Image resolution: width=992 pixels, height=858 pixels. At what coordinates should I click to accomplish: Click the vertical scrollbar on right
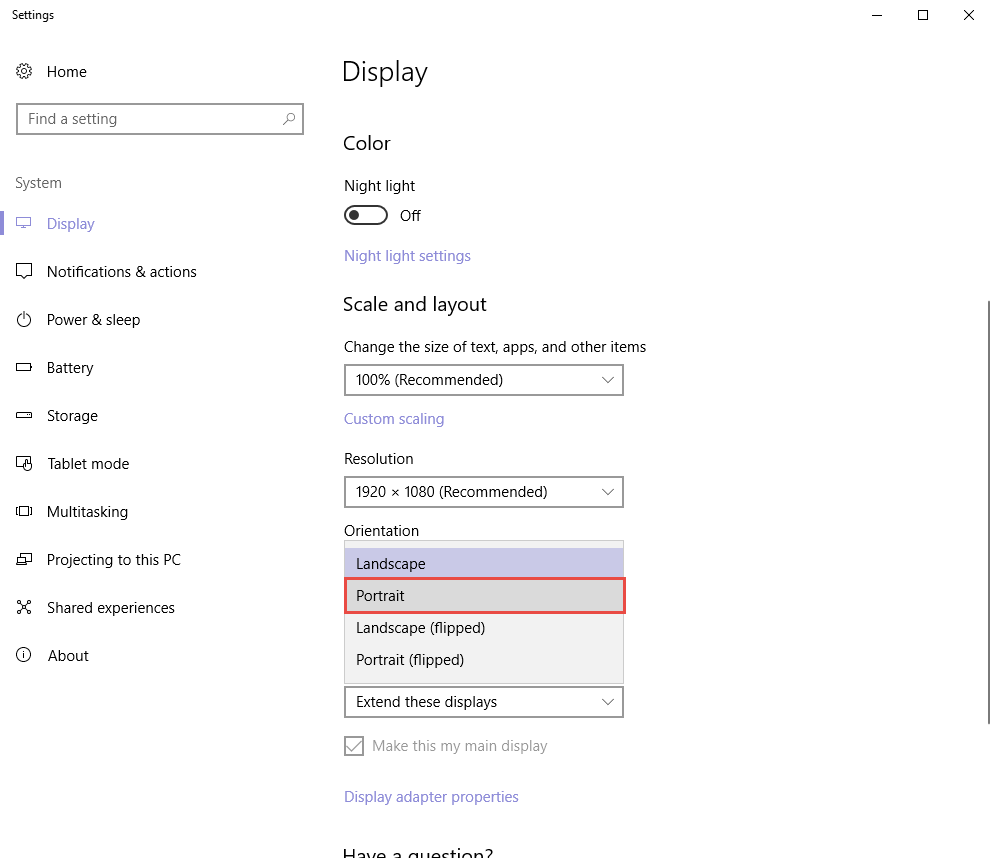click(x=989, y=513)
